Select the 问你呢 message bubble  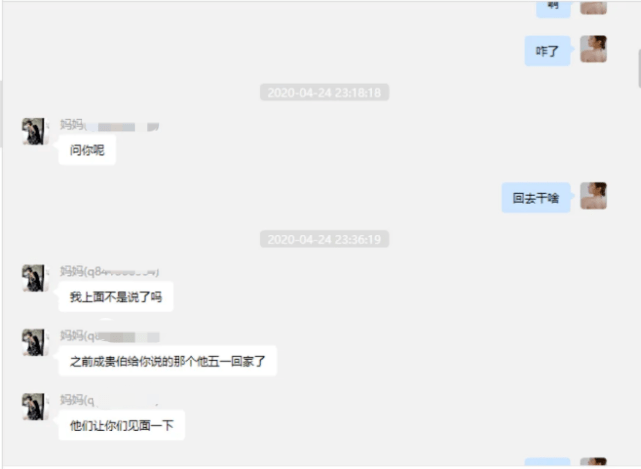(87, 150)
